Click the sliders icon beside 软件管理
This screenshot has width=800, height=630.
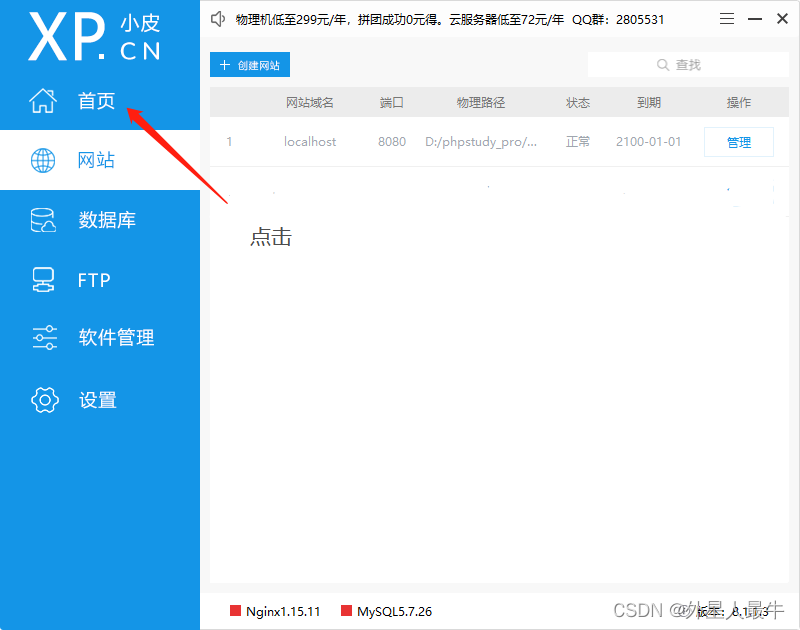pos(44,337)
